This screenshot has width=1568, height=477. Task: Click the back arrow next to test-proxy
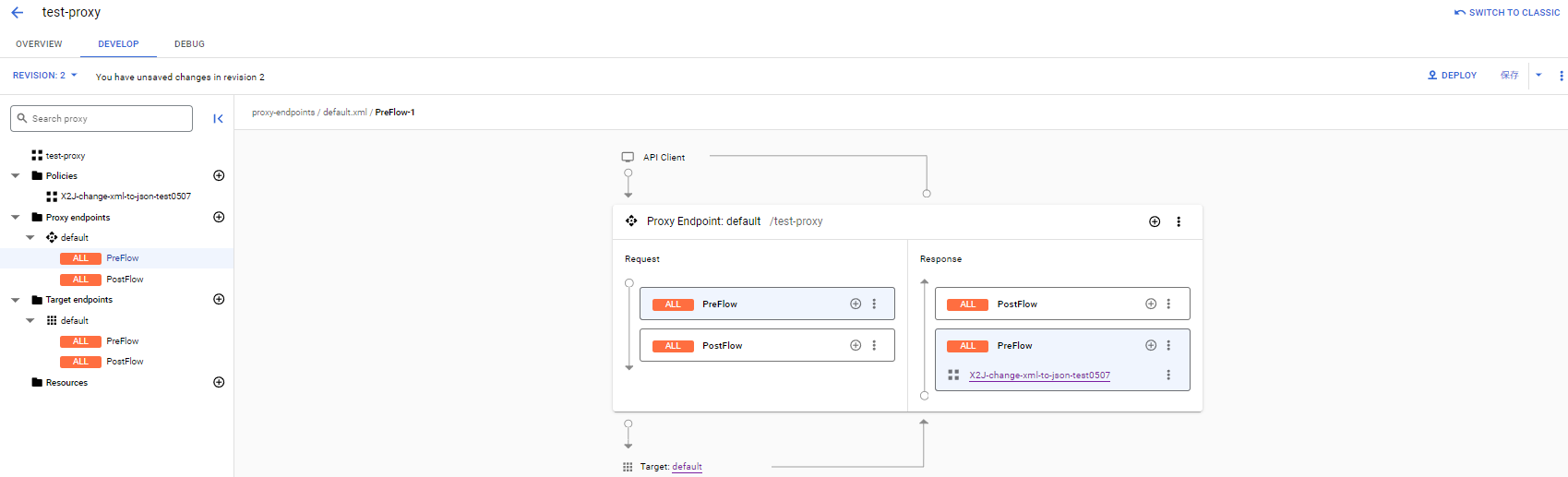[18, 13]
